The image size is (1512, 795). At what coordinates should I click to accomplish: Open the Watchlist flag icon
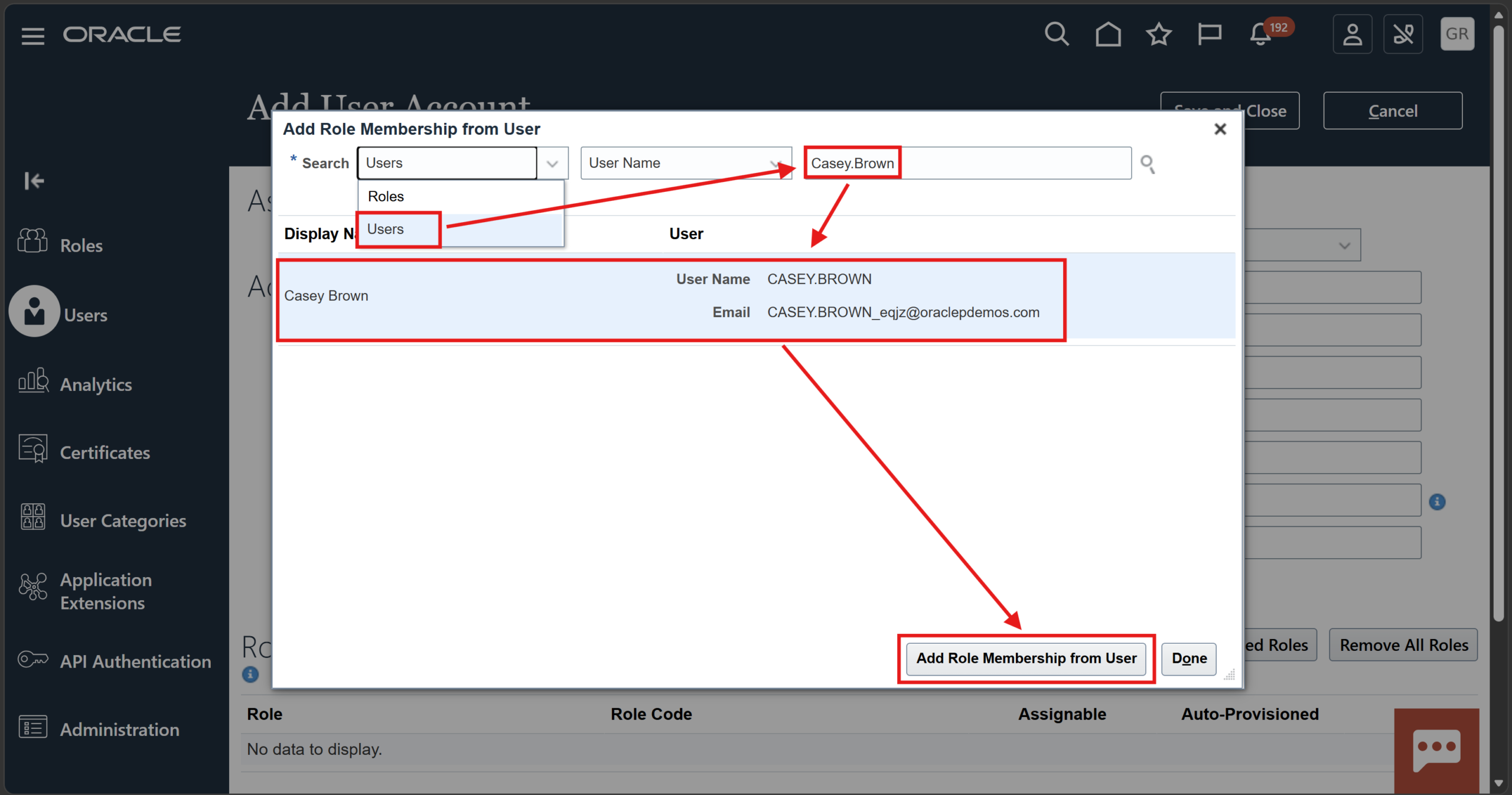pyautogui.click(x=1209, y=34)
